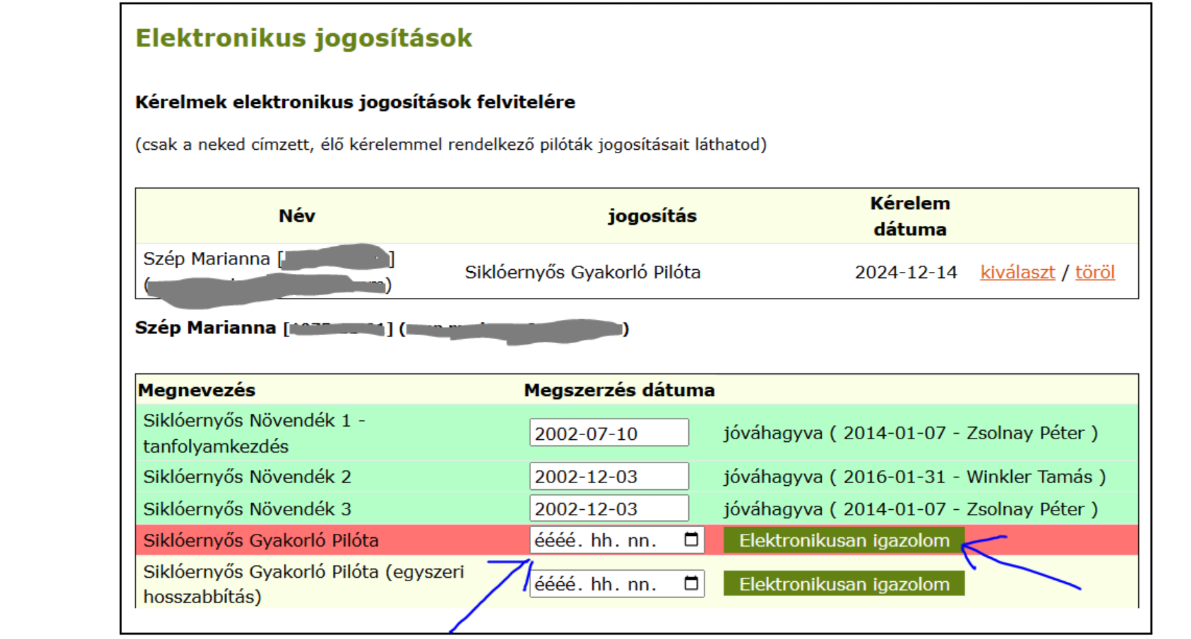Viewport: 1191px width, 639px height.
Task: Open calendar picker for egyszeri hosszabbítás date
Action: tap(691, 584)
